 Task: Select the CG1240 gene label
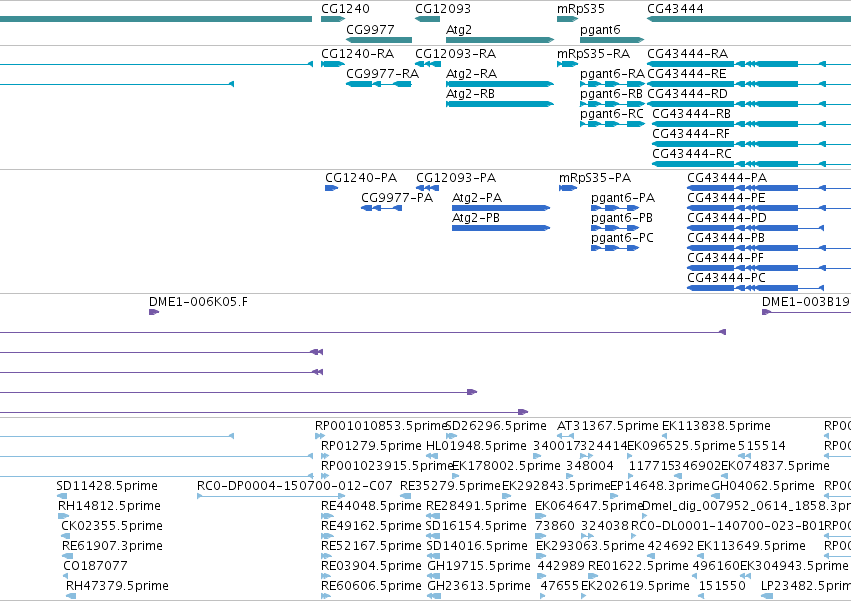[345, 9]
